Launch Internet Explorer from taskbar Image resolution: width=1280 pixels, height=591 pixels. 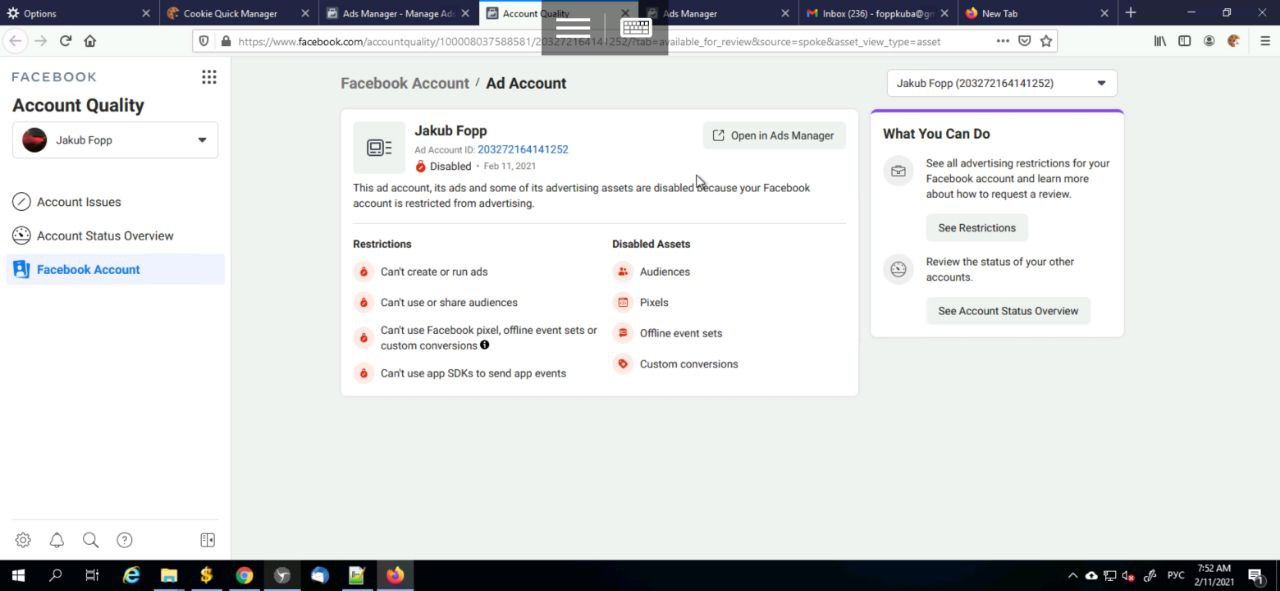click(131, 575)
